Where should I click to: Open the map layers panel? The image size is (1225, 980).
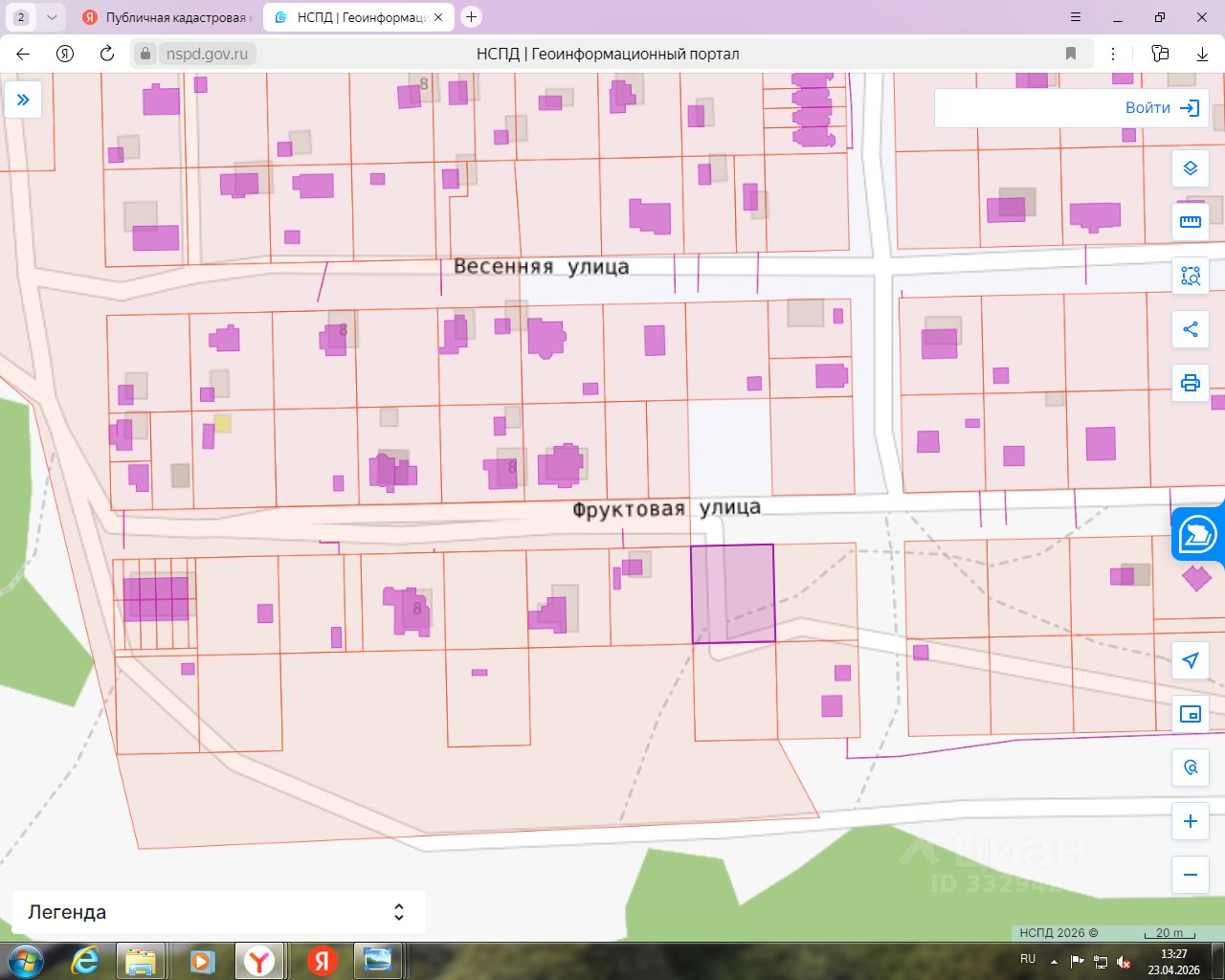tap(1191, 168)
